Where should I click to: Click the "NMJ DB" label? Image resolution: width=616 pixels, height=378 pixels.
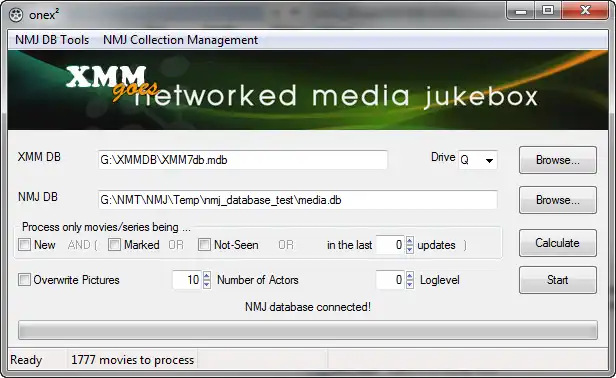[38, 196]
